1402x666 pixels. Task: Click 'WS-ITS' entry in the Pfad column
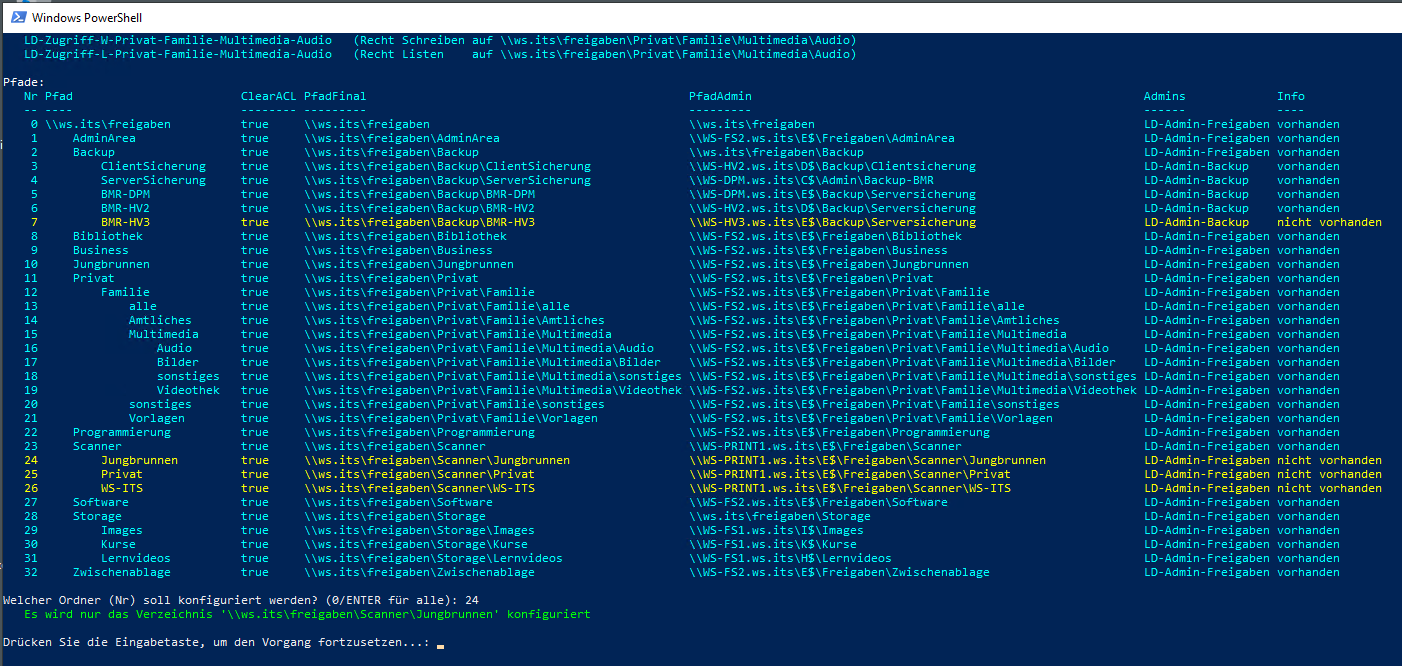(x=122, y=488)
